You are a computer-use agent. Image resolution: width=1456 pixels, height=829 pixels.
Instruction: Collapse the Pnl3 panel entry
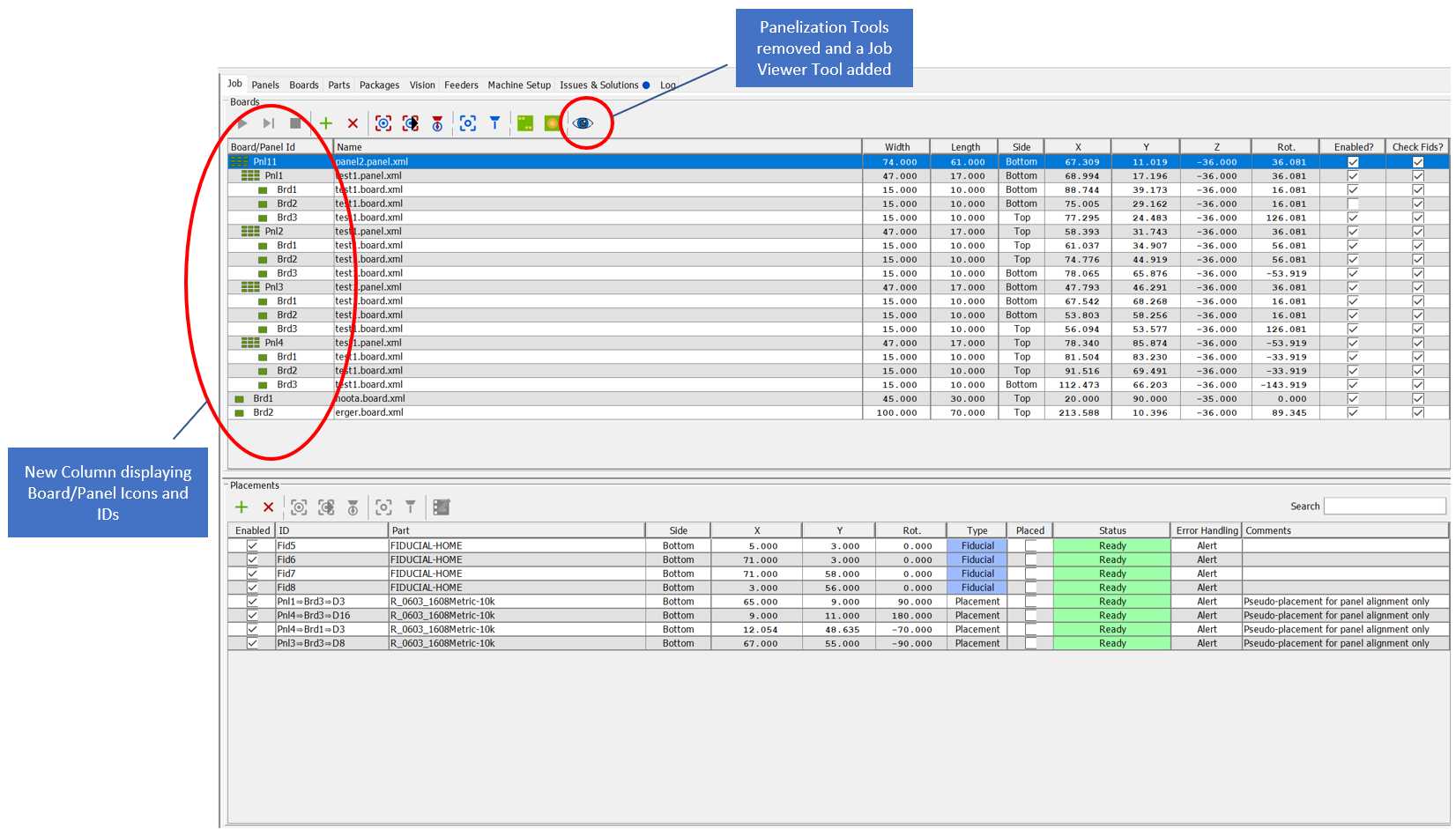point(249,286)
